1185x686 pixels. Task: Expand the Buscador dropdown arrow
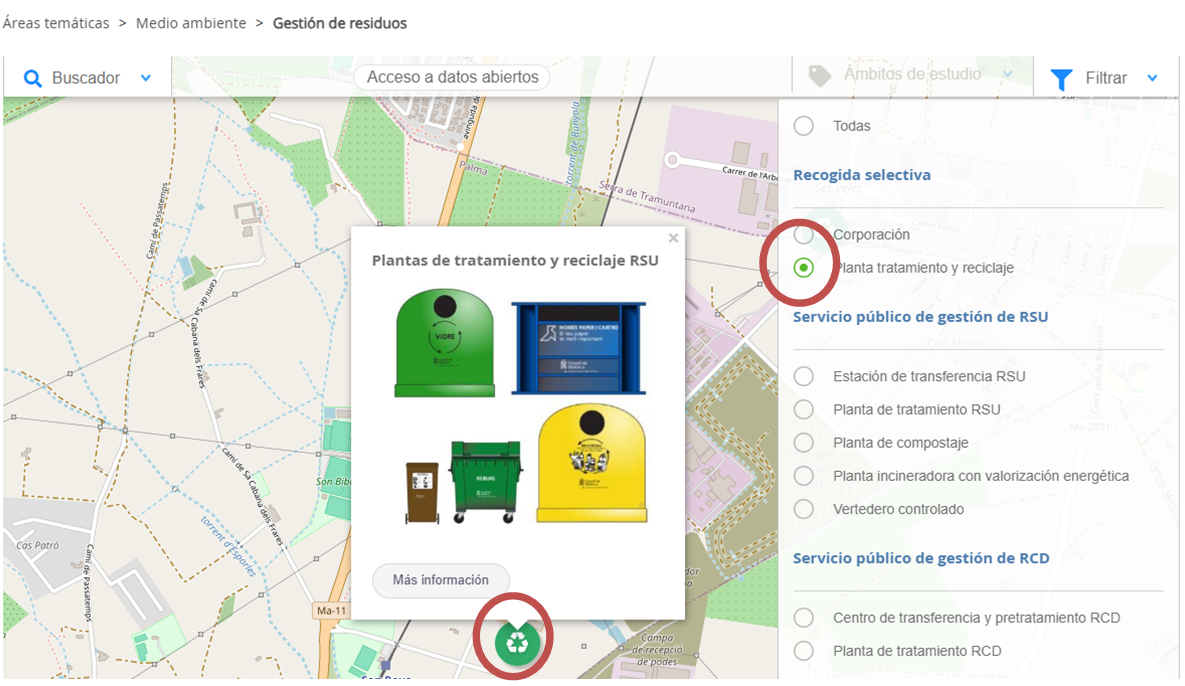tap(146, 78)
